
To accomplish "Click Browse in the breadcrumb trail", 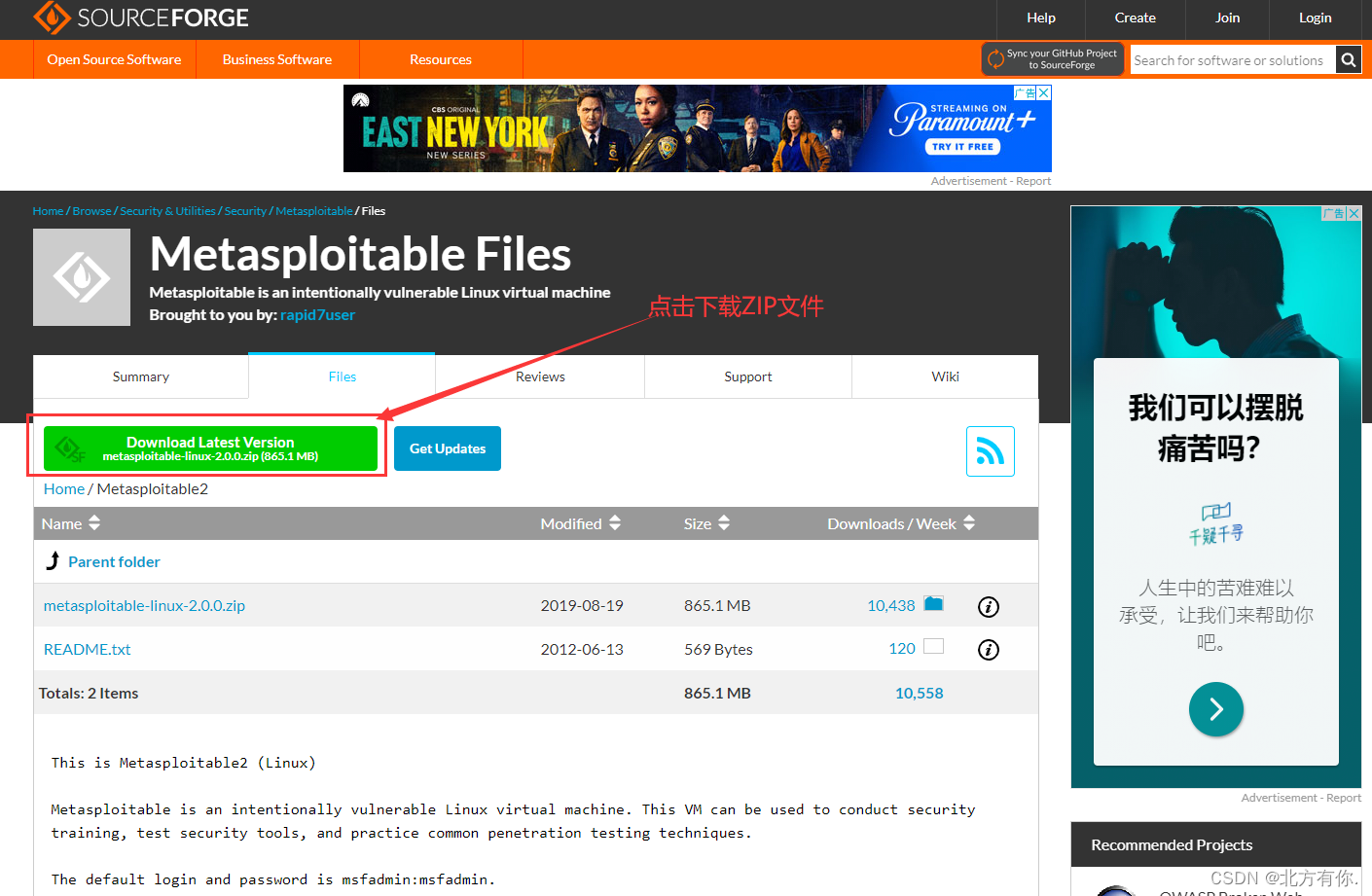I will (91, 211).
